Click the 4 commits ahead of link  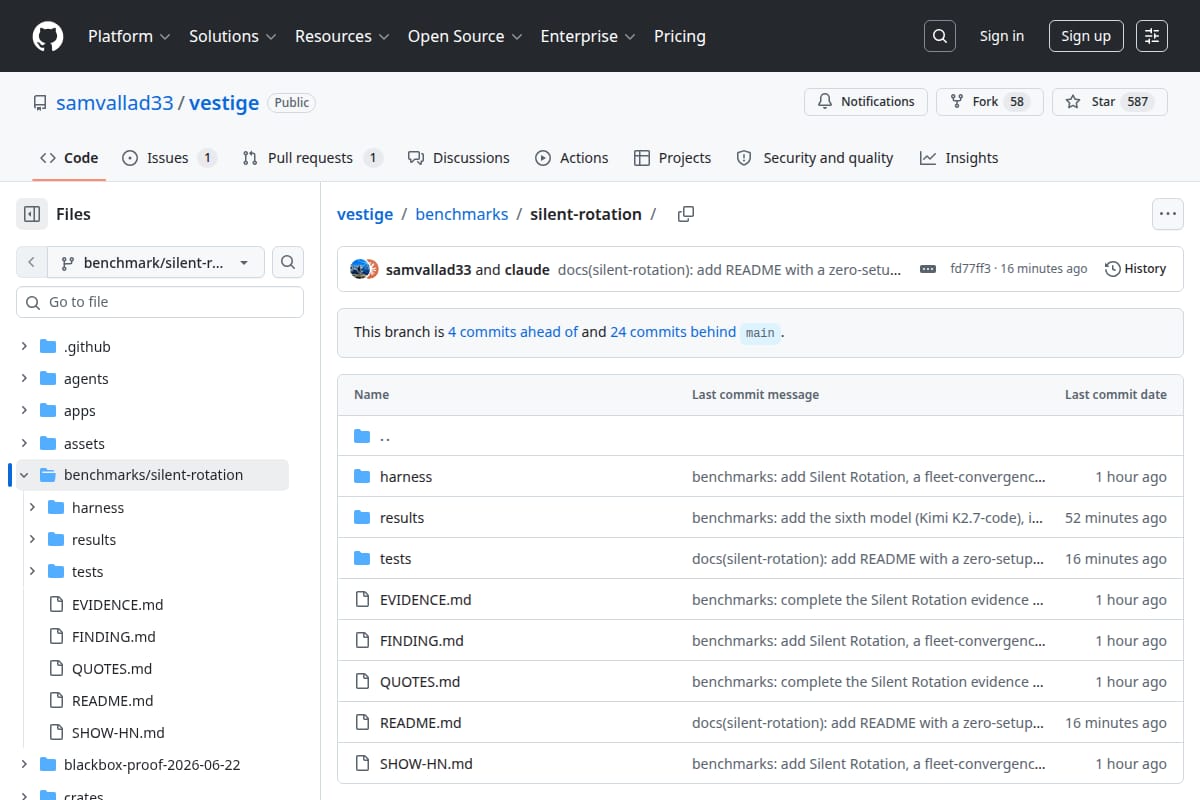coord(513,332)
